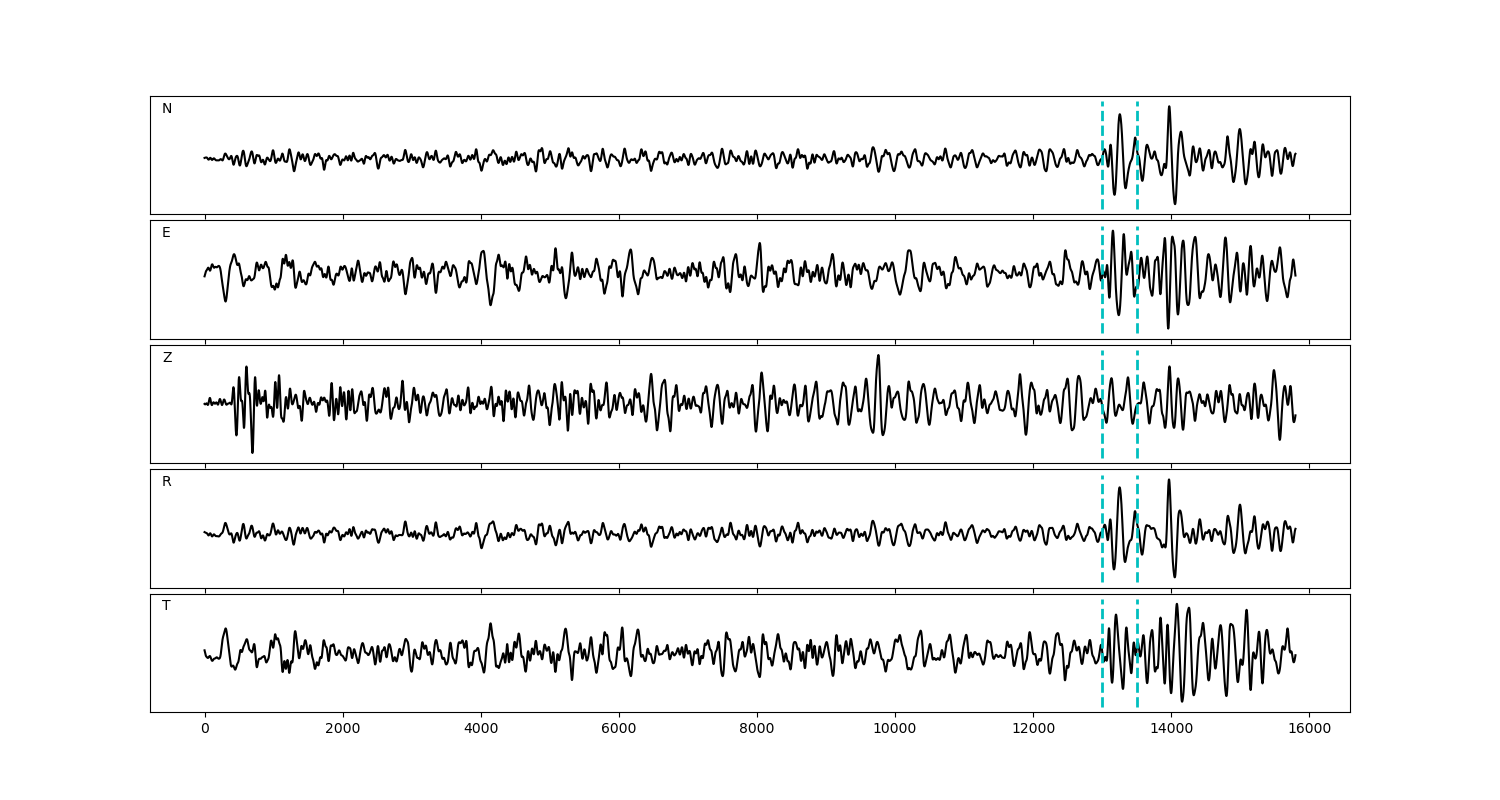Click the tallest peak in the Z trace
Screen dimensions: 1500x800
point(878,357)
